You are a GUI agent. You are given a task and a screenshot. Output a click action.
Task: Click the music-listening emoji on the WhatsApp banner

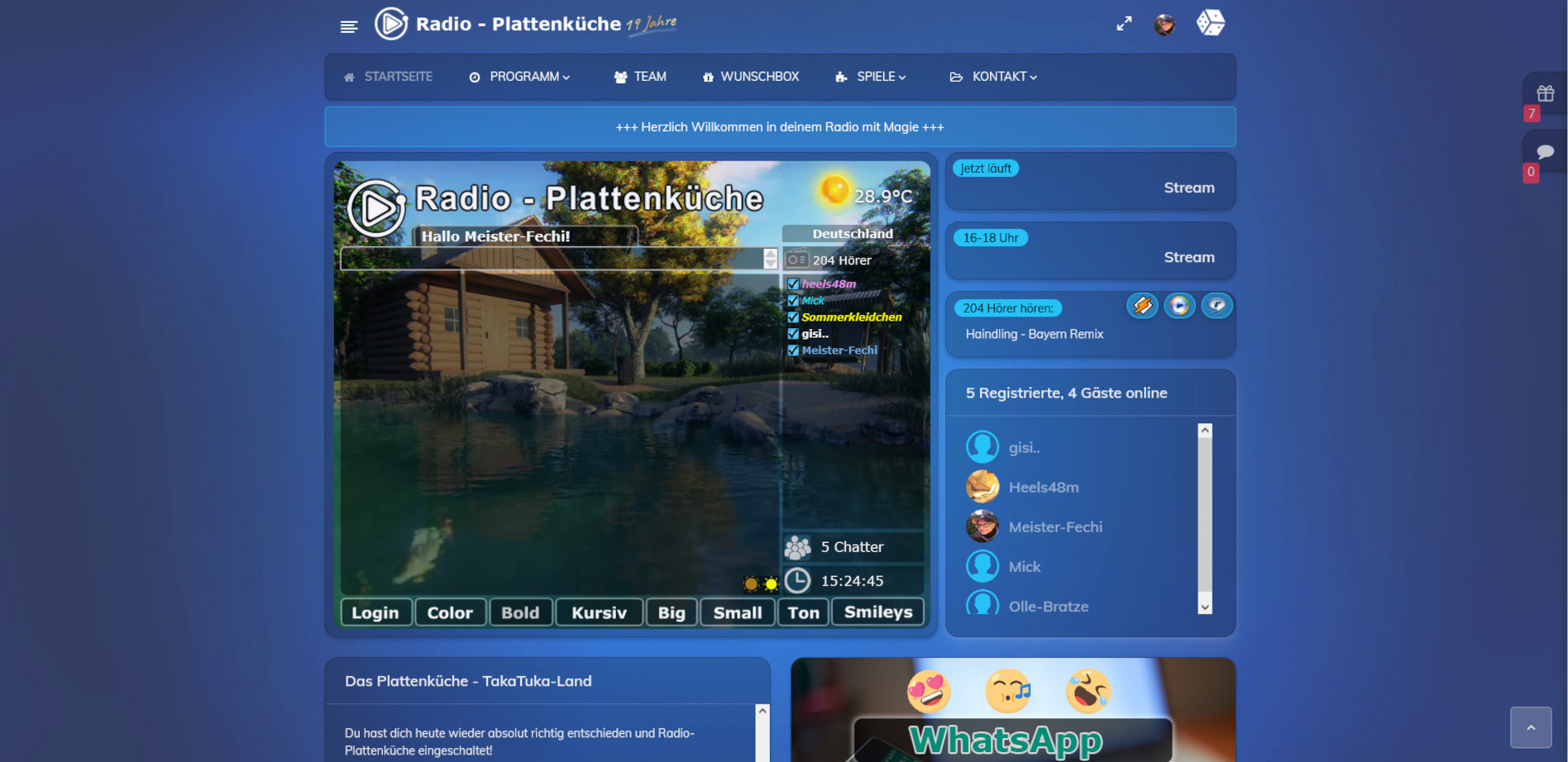pyautogui.click(x=1008, y=691)
